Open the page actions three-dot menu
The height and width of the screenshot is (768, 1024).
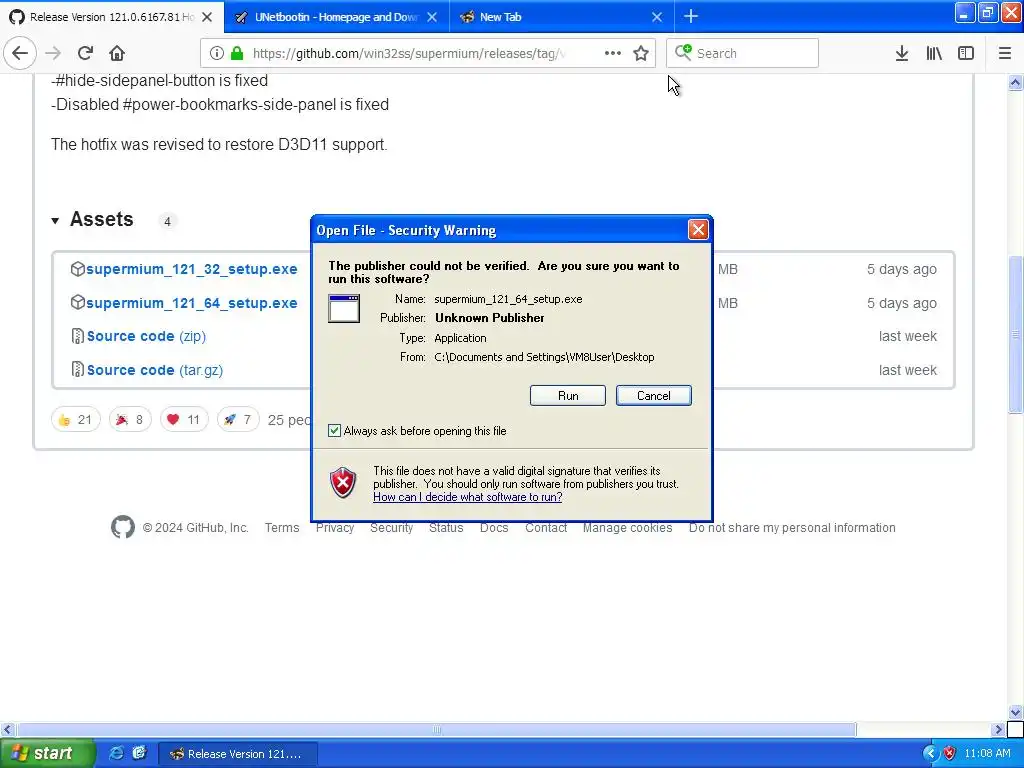point(613,53)
